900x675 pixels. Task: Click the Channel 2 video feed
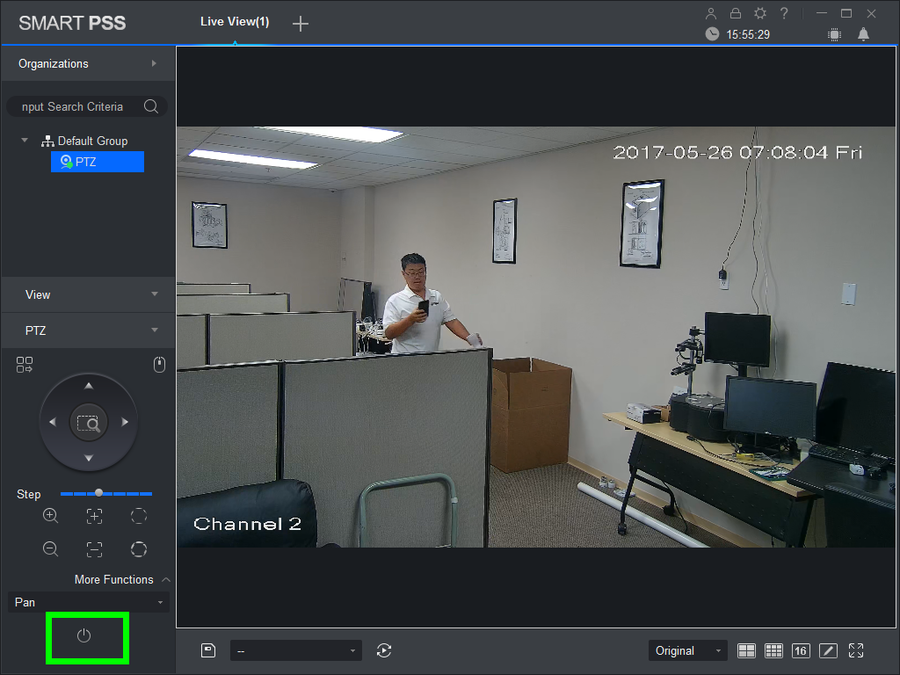(x=536, y=337)
